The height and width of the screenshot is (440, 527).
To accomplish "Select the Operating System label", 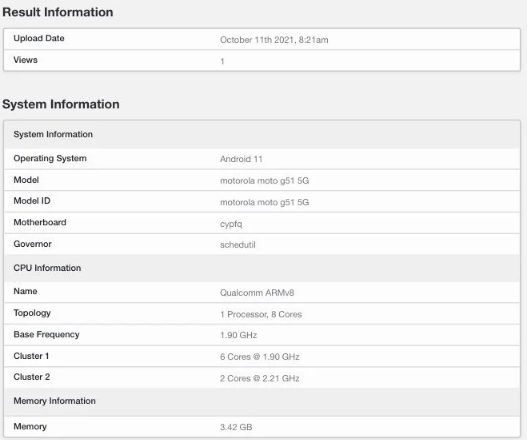I will point(50,158).
